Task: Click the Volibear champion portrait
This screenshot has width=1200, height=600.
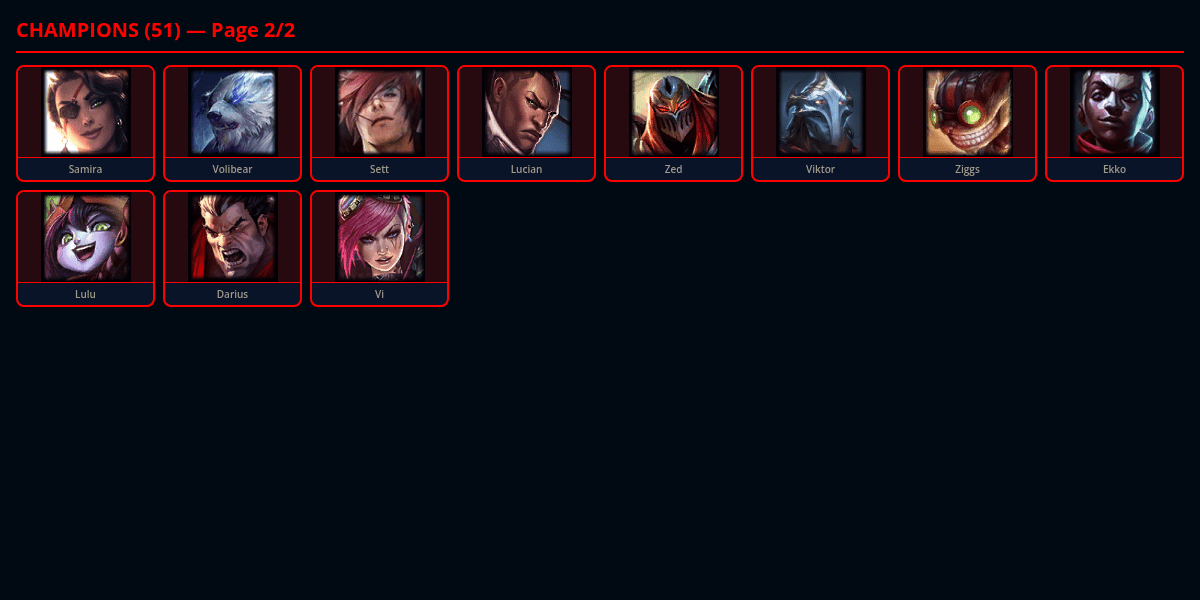Action: click(x=232, y=112)
